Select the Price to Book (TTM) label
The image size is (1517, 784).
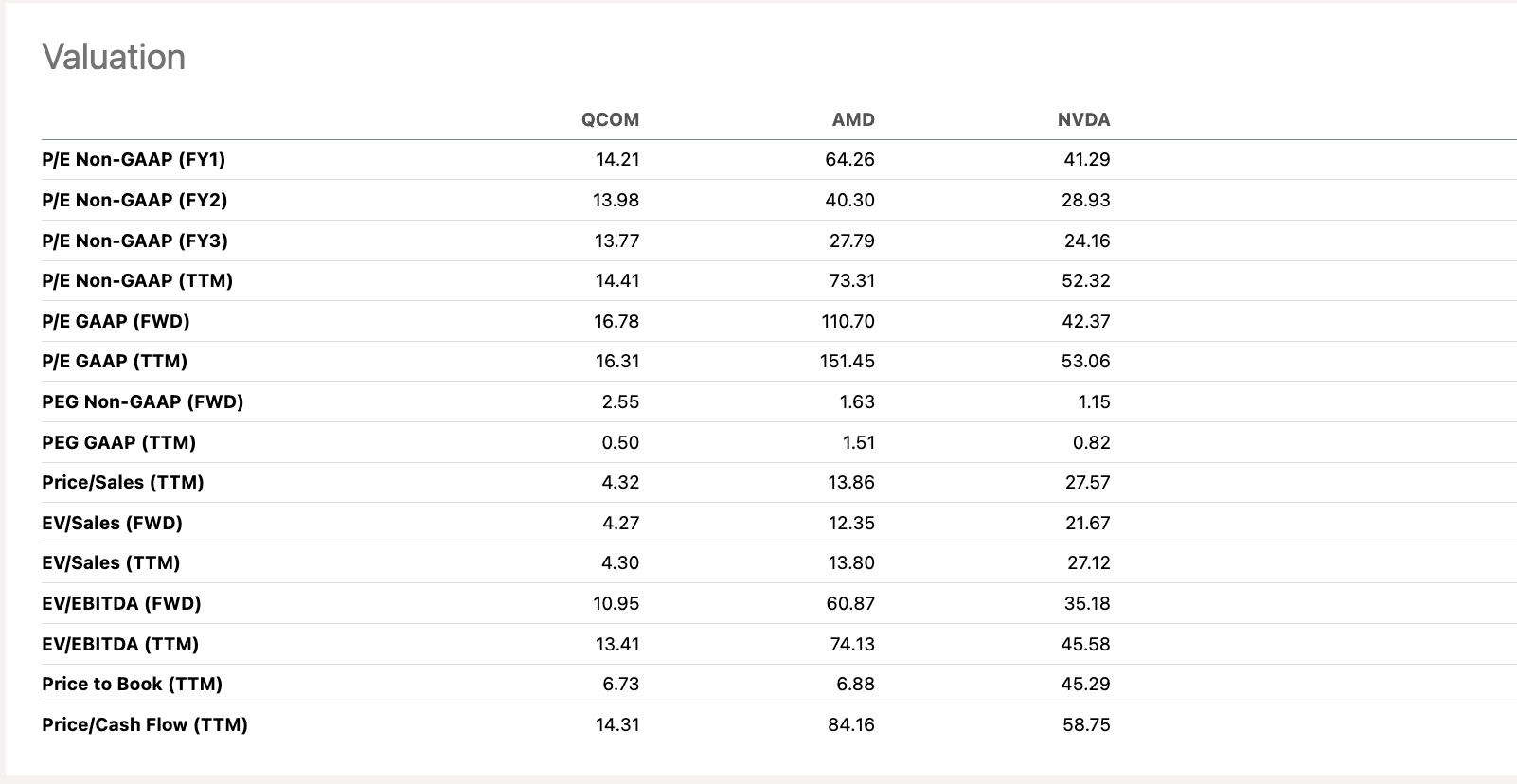click(132, 685)
